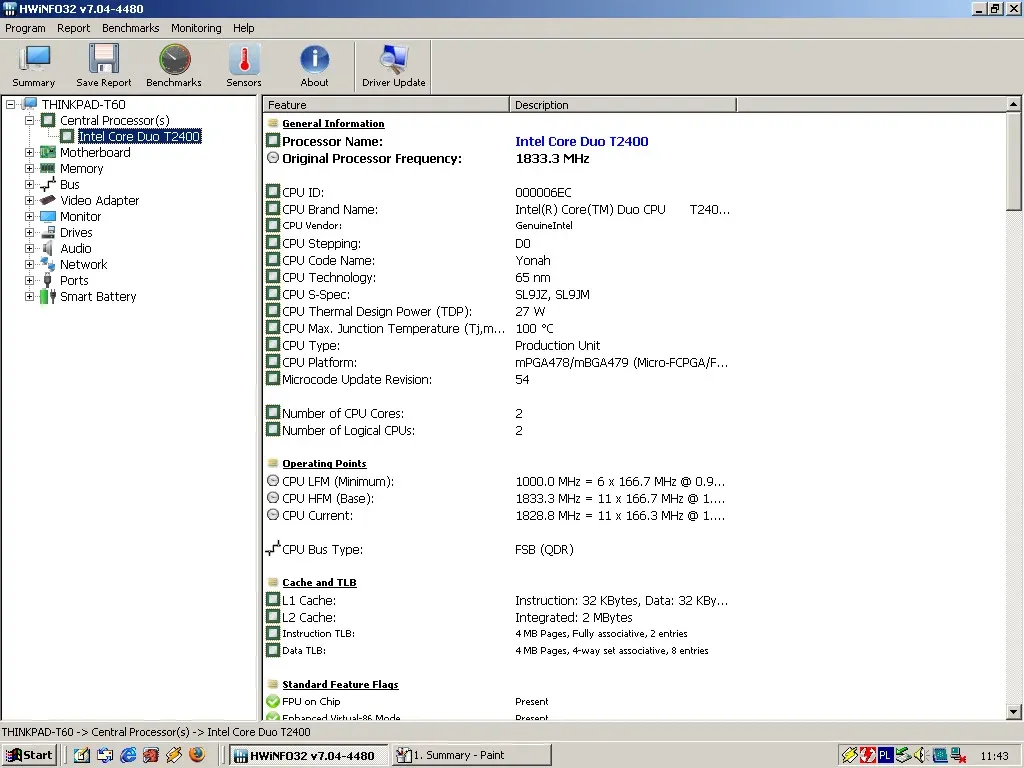This screenshot has width=1024, height=768.
Task: Open the Report menu
Action: pos(73,28)
